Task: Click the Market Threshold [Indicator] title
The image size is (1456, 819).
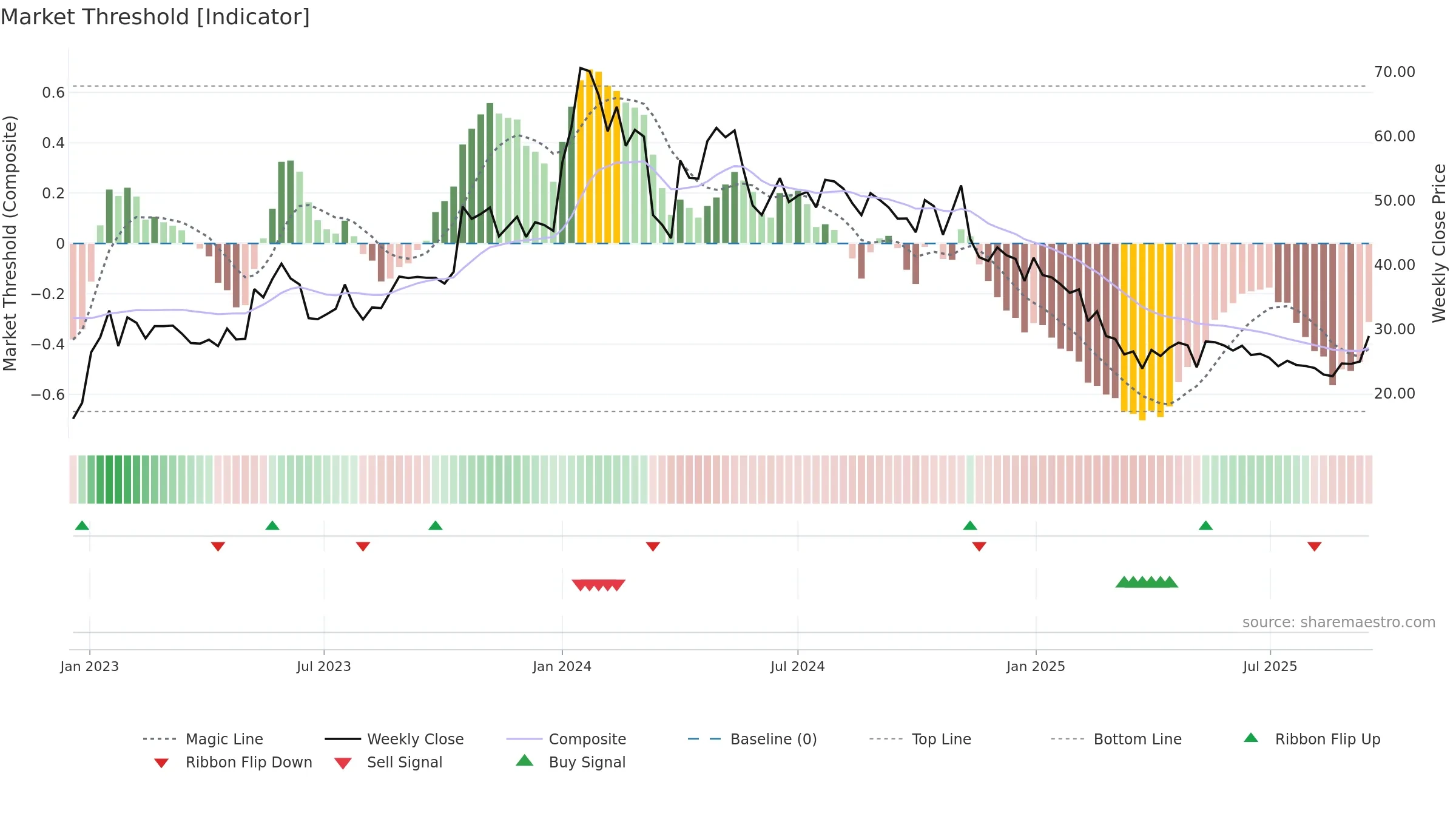Action: point(155,17)
